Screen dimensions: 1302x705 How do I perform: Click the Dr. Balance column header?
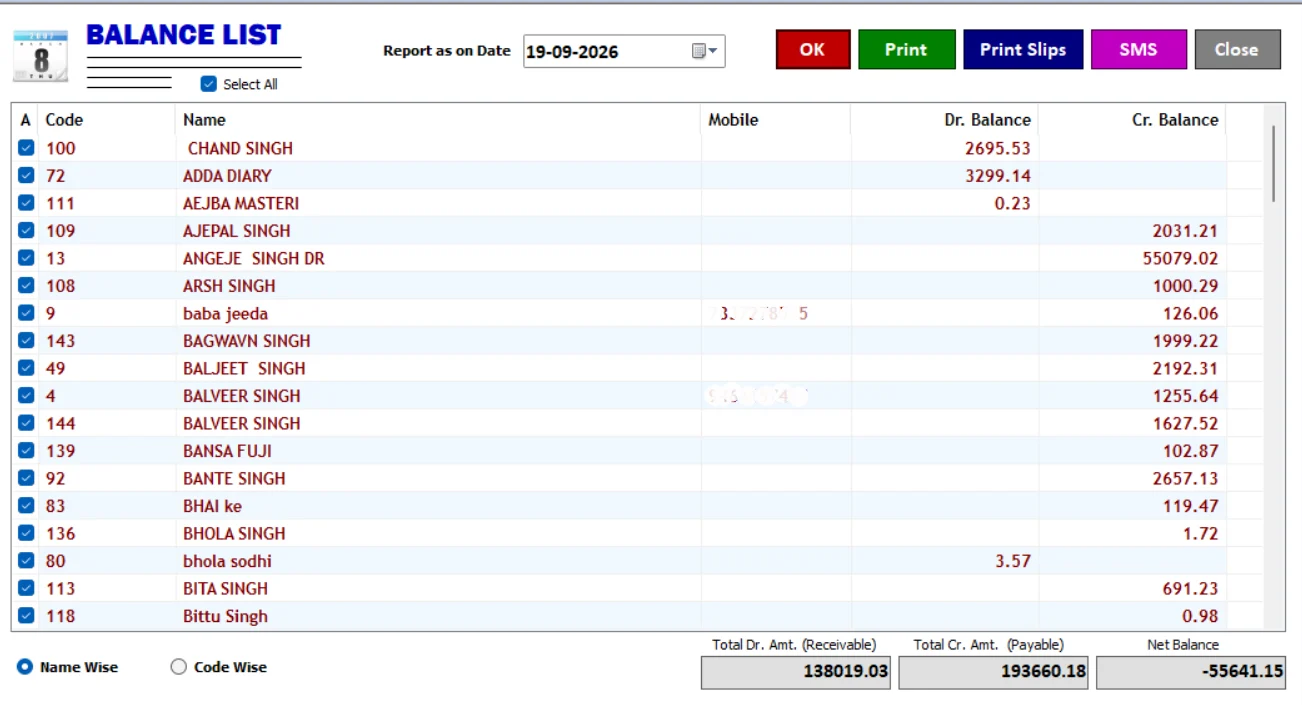pyautogui.click(x=944, y=120)
